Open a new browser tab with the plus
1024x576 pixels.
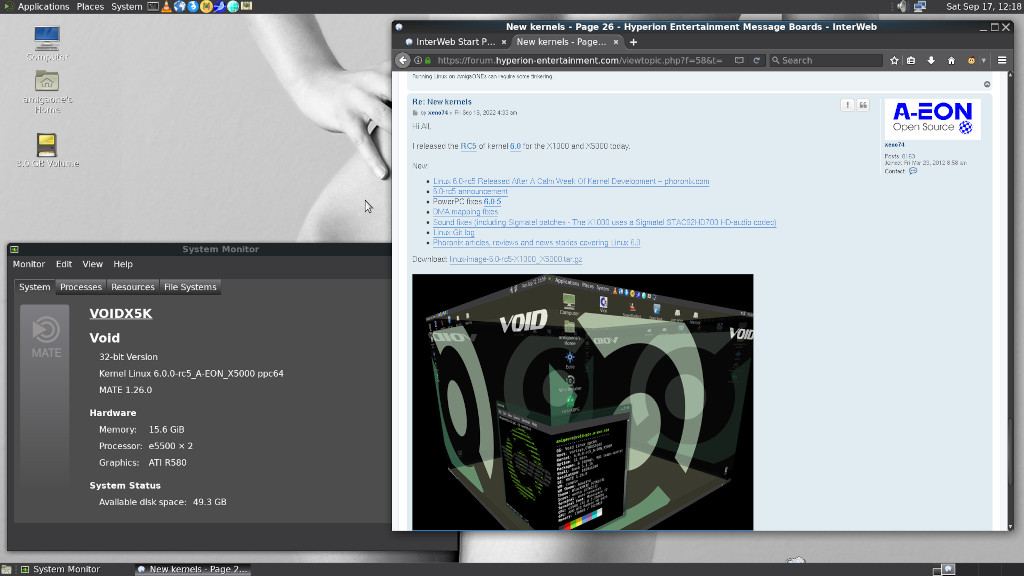coord(633,42)
